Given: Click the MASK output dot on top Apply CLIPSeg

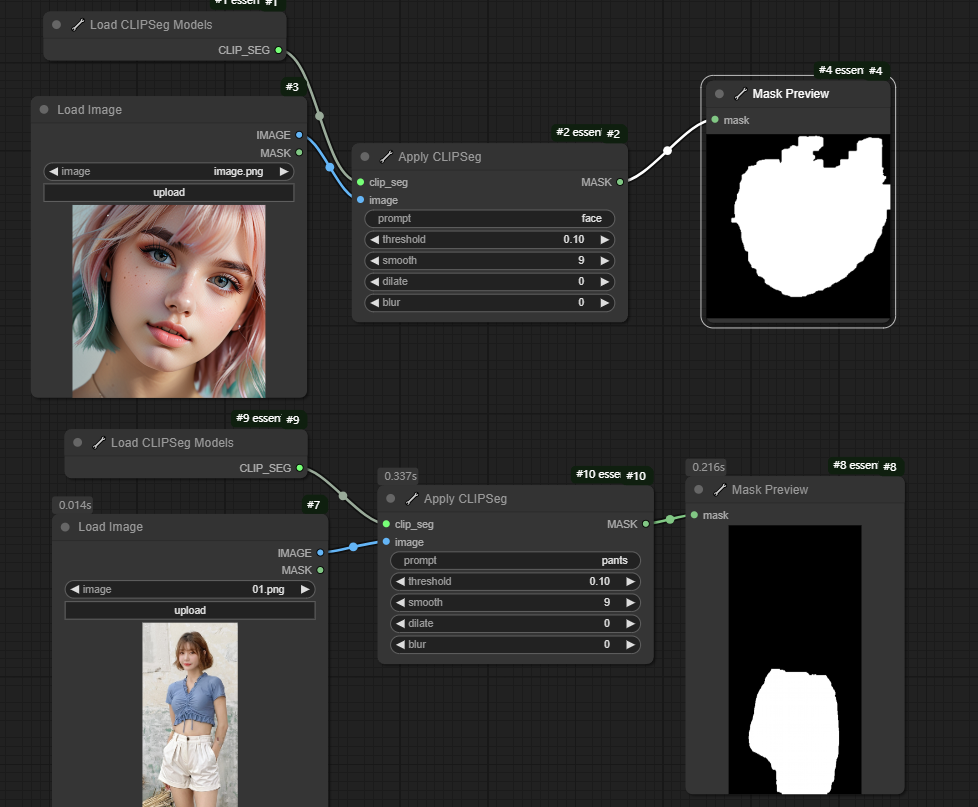Looking at the screenshot, I should pyautogui.click(x=620, y=182).
